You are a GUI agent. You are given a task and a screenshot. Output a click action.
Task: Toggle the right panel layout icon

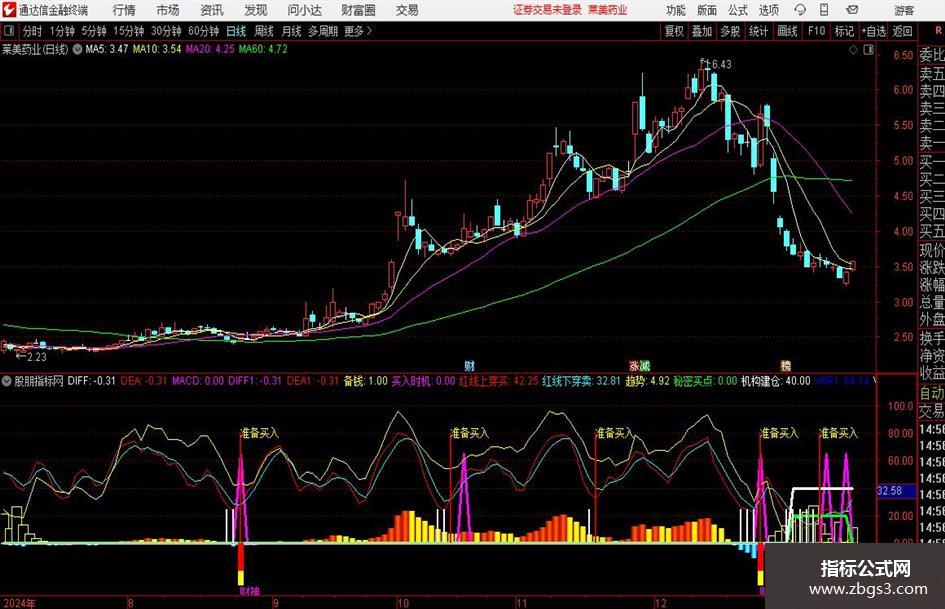868,50
